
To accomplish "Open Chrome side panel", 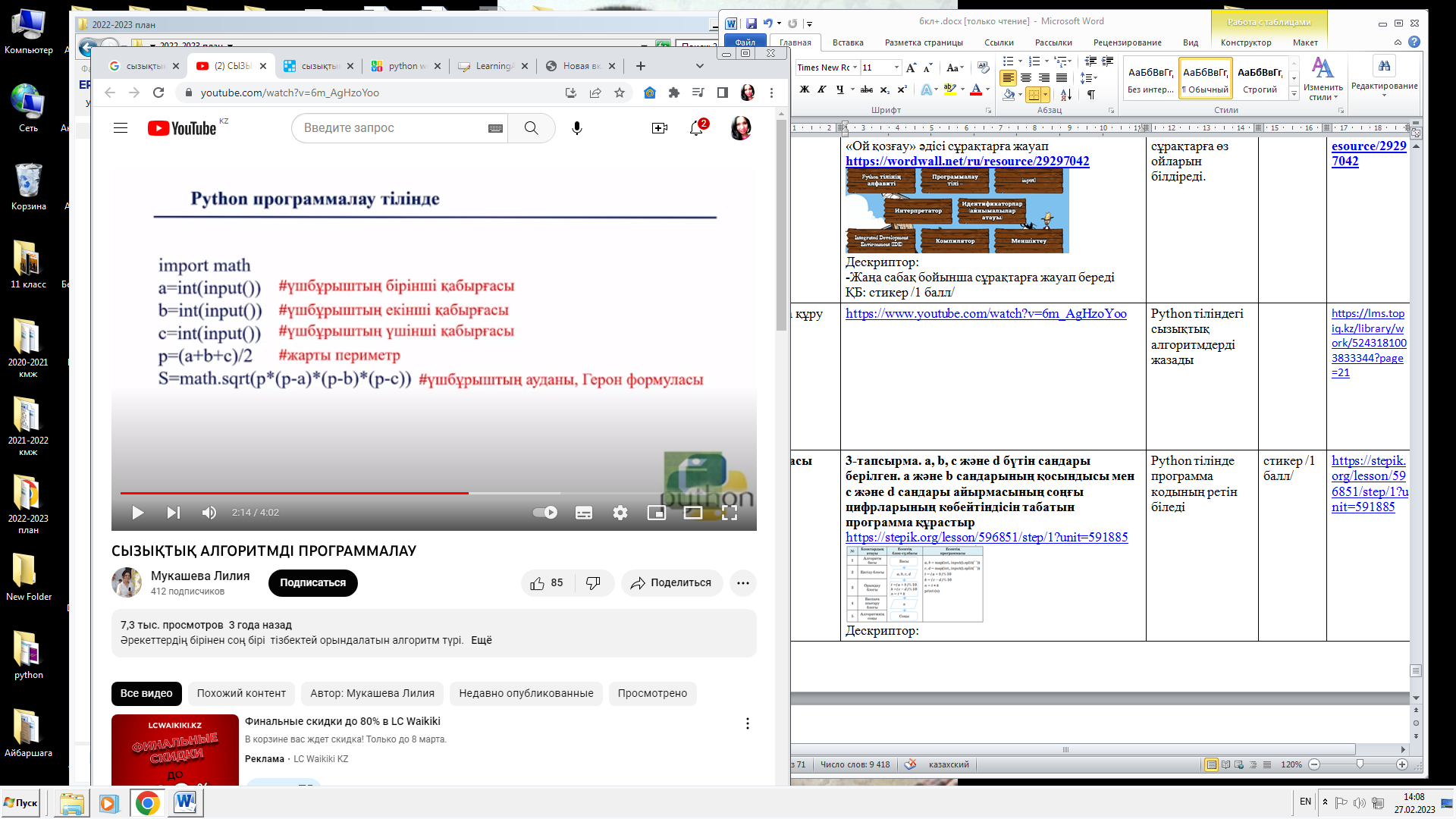I will 723,93.
